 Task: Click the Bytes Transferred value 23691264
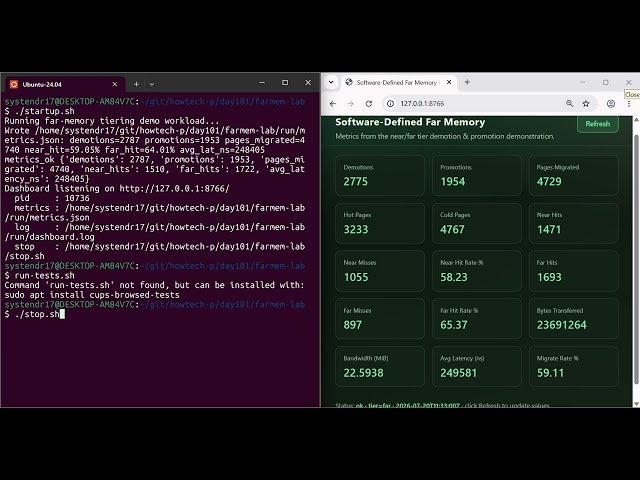coord(562,325)
